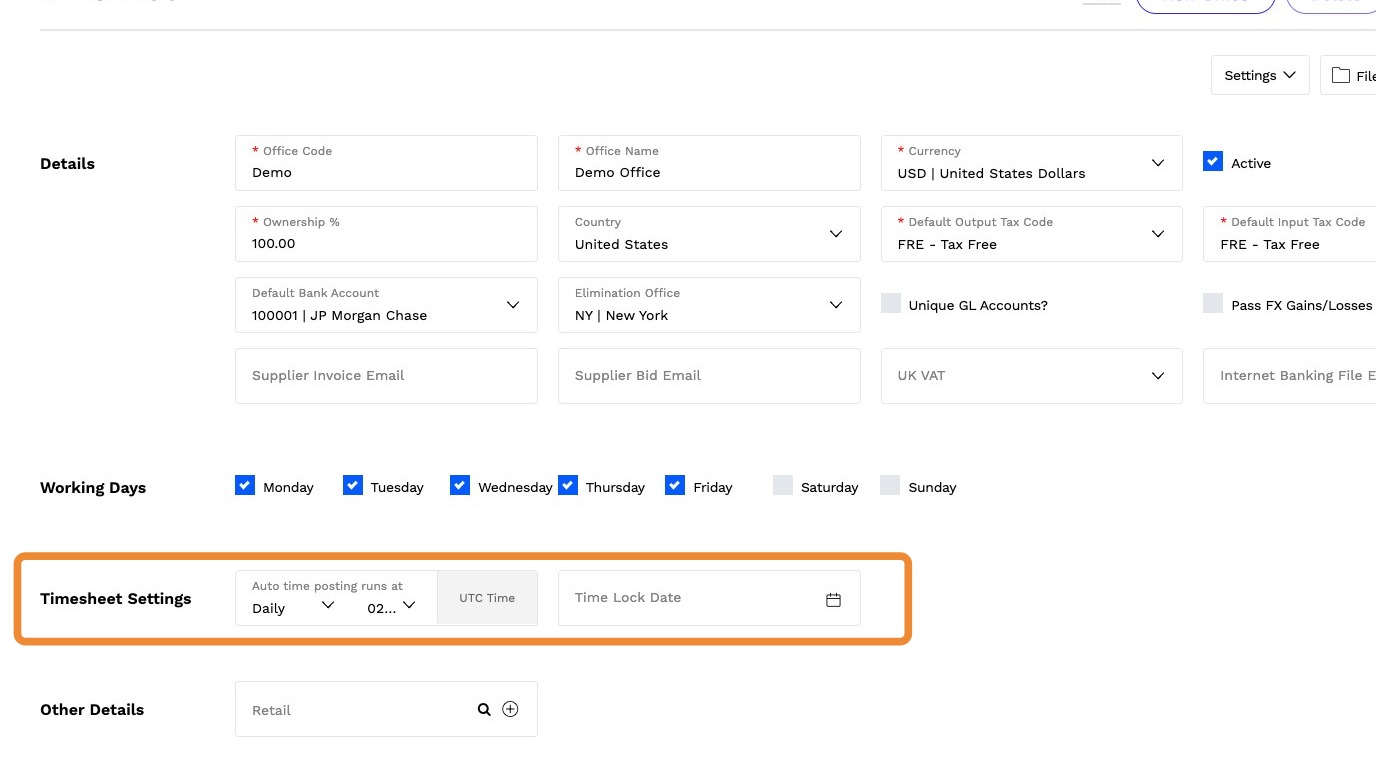Open the Elimination Office dropdown
Viewport: 1376px width, 769px height.
click(x=836, y=305)
